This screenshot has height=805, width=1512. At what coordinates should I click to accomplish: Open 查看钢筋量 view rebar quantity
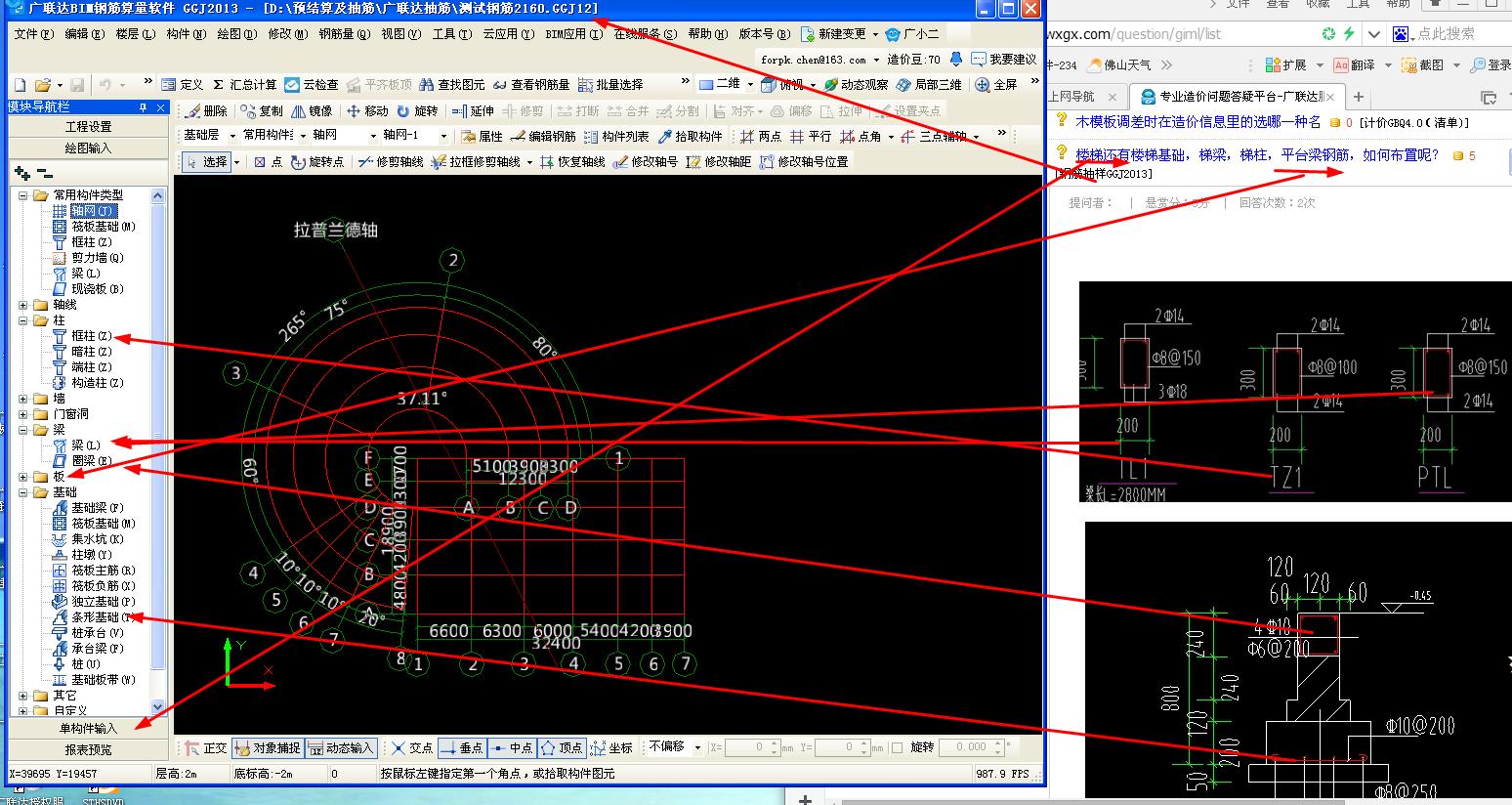tap(531, 85)
